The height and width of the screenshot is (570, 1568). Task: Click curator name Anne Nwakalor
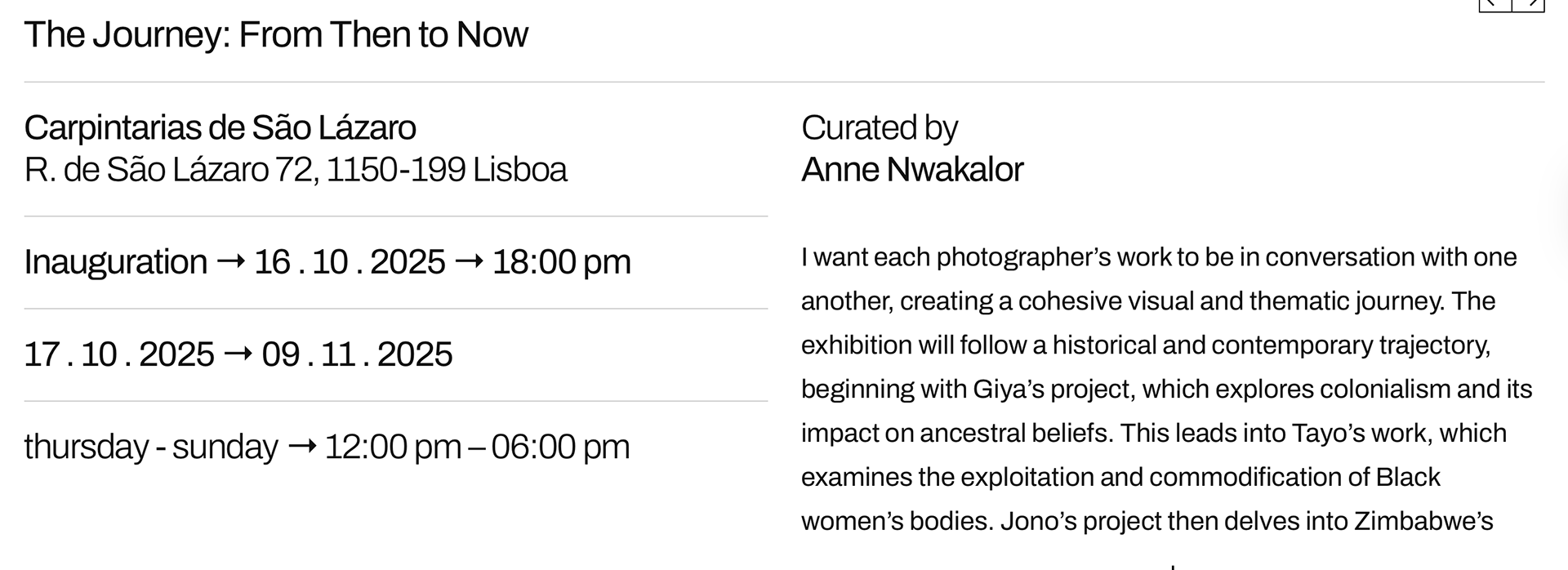pos(912,170)
